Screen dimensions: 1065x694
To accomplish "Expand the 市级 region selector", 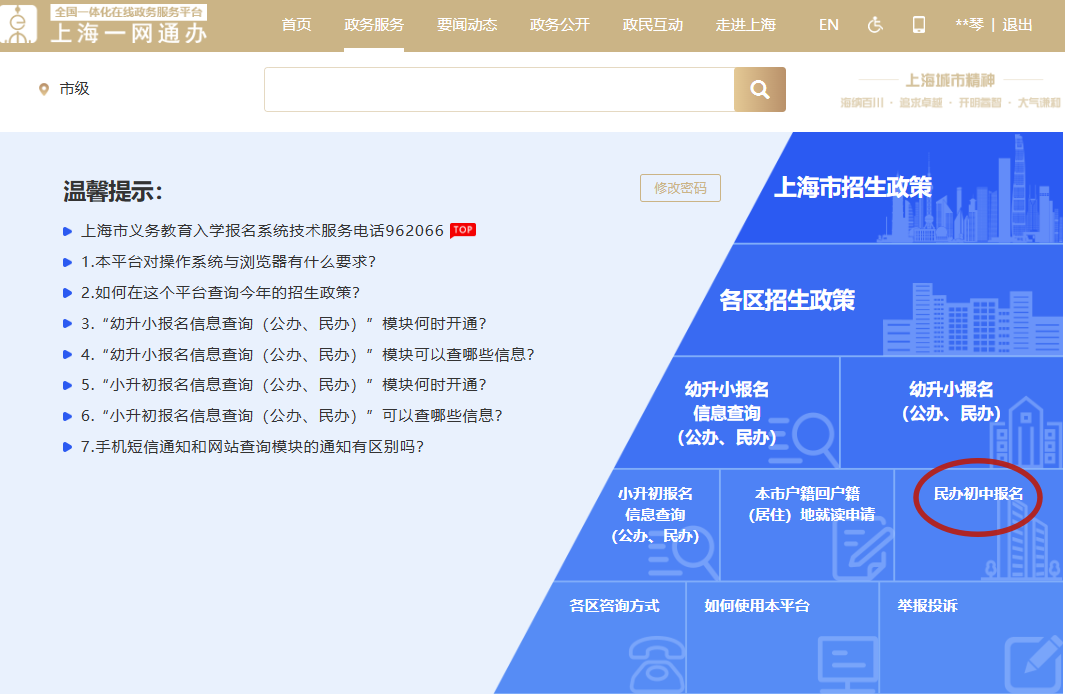I will click(x=74, y=89).
